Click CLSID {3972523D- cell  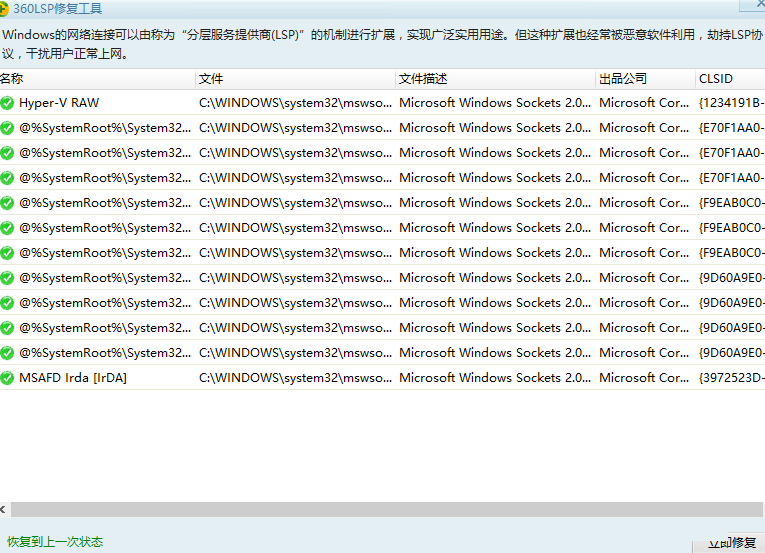point(731,378)
